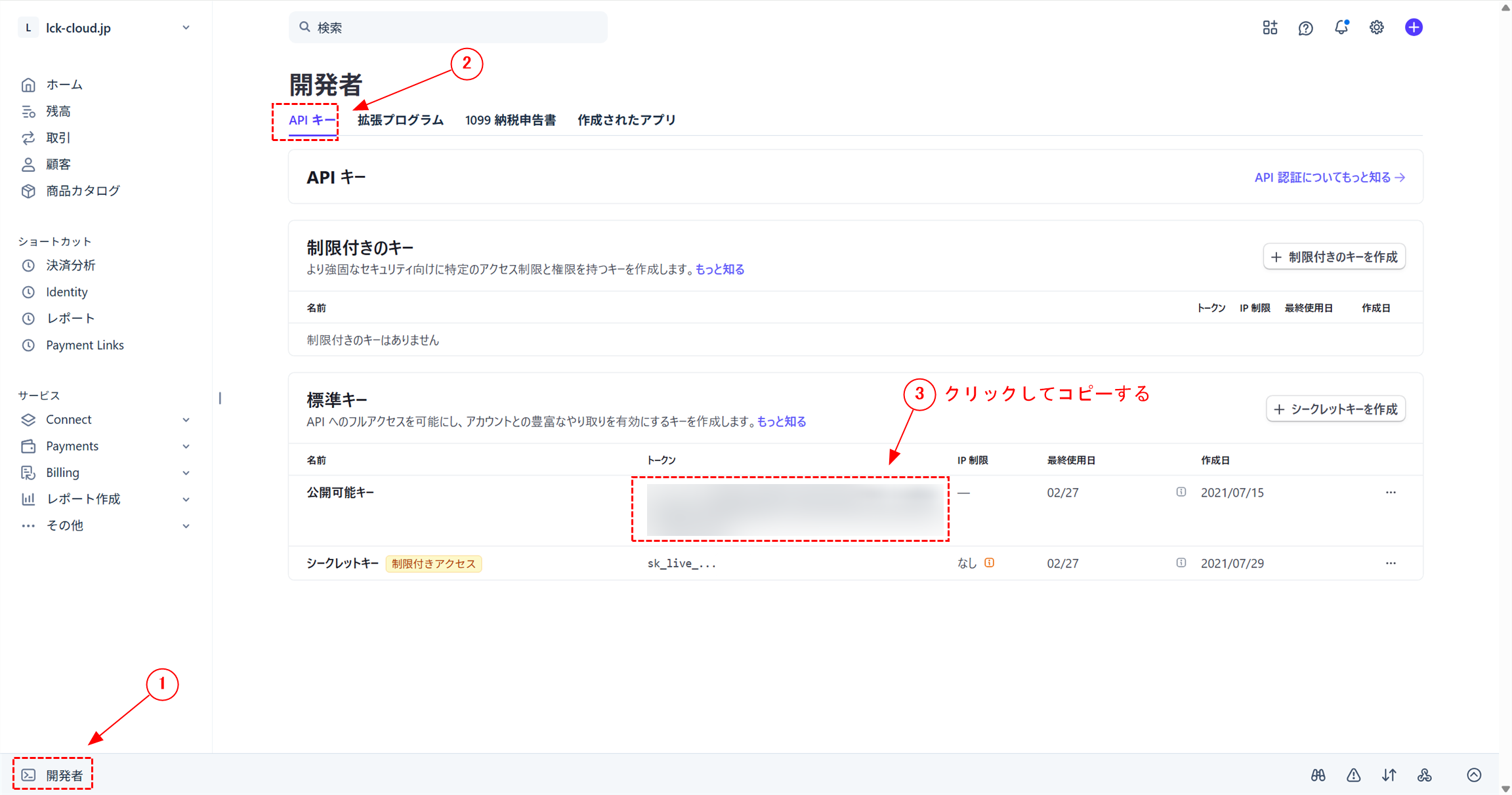Image resolution: width=1512 pixels, height=795 pixels.
Task: Click the webhooks icon in bottom bar
Action: pos(1424,775)
